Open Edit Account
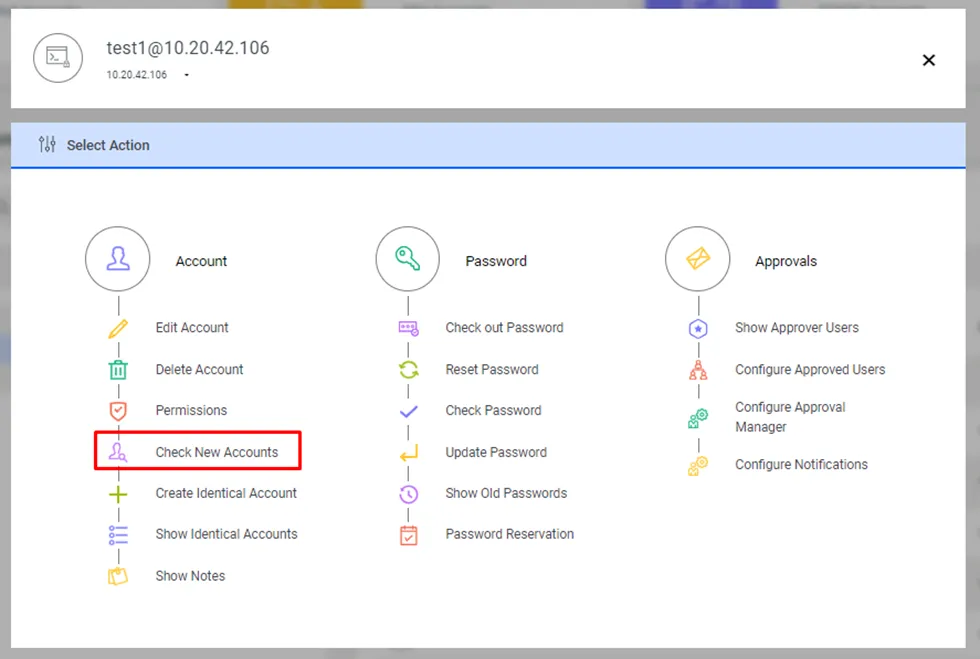This screenshot has width=980, height=659. (x=192, y=328)
